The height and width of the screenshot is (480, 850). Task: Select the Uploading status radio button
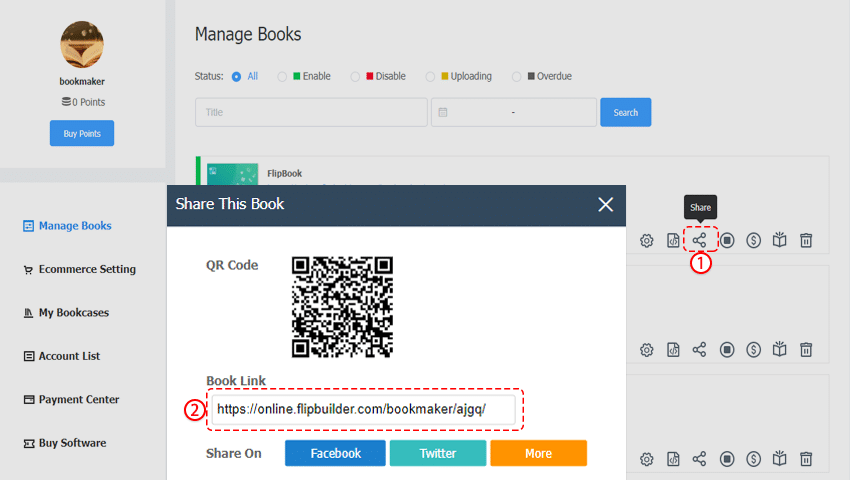(x=430, y=76)
